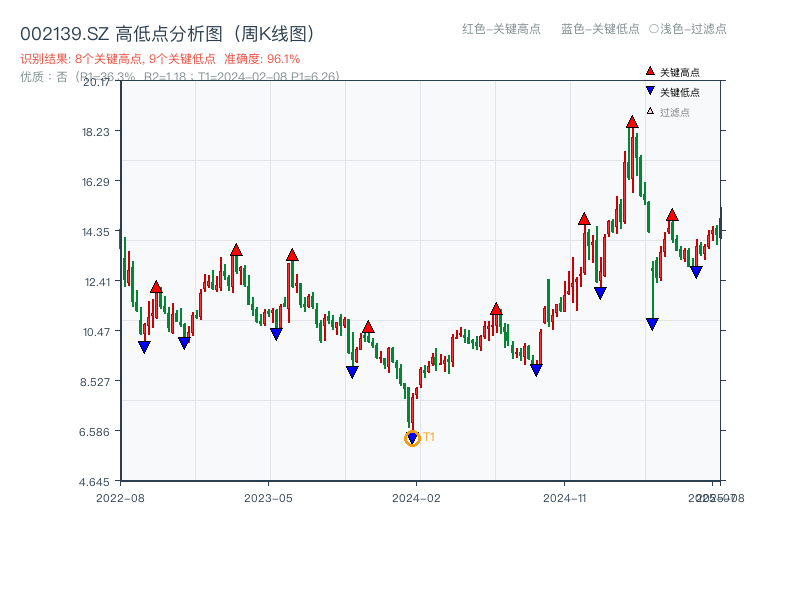Viewport: 800px width, 600px height.
Task: Click the 16.29 price axis label
Action: click(x=96, y=182)
